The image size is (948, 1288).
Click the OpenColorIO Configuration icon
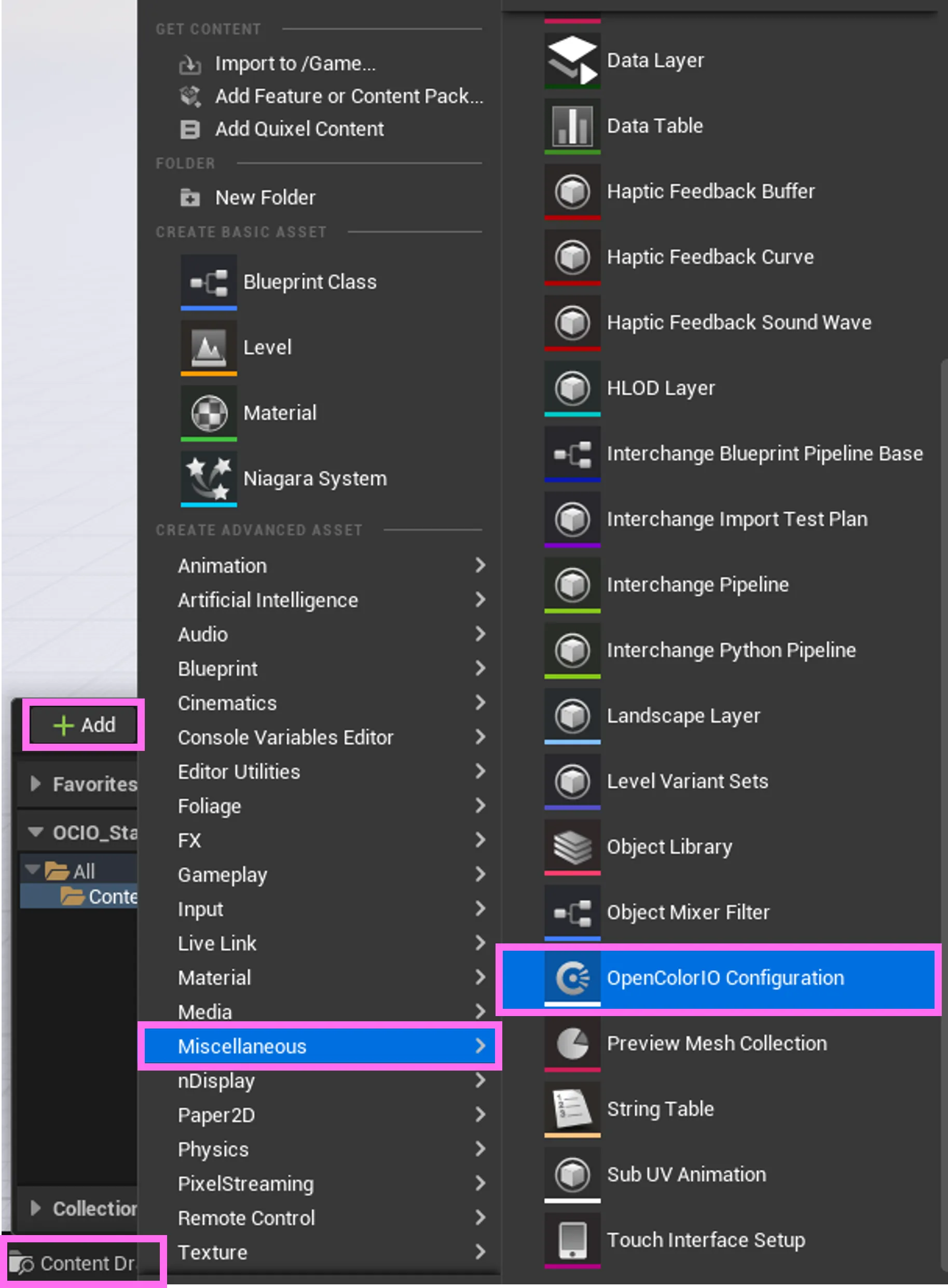pyautogui.click(x=572, y=978)
